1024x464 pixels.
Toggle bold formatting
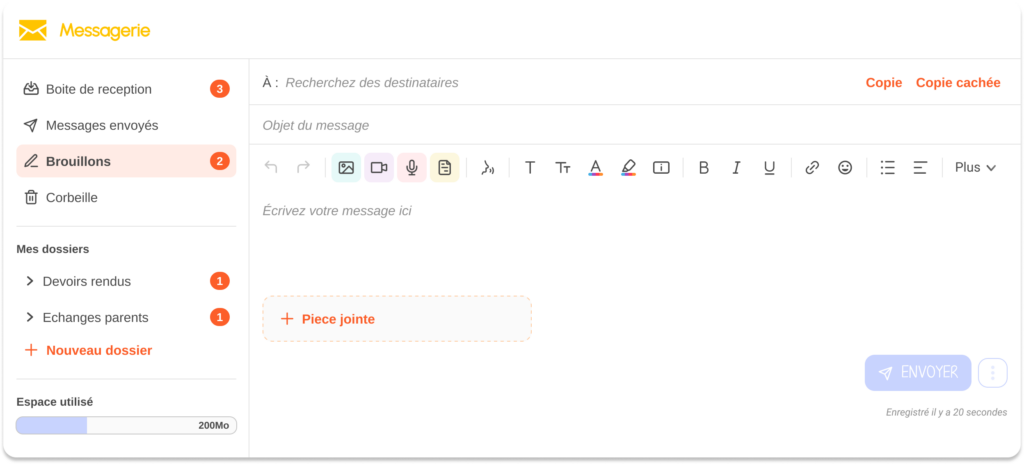pyautogui.click(x=703, y=168)
